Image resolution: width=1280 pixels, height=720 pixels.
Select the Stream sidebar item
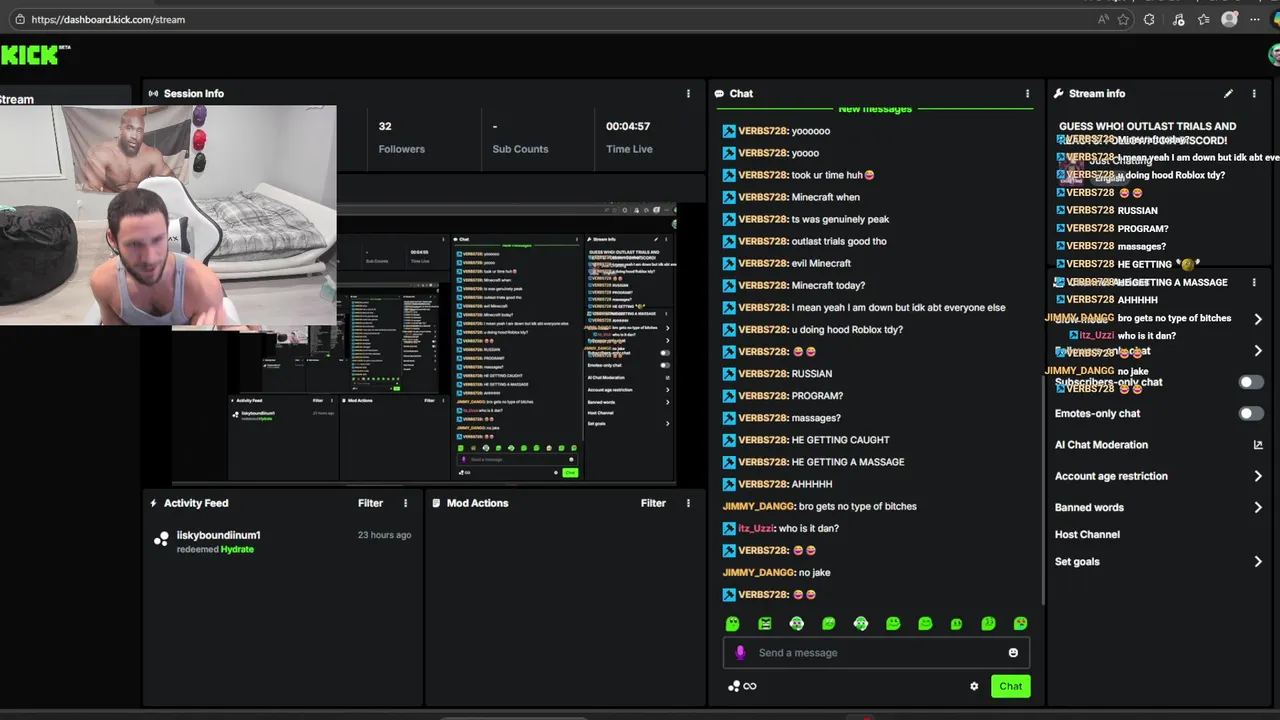pos(65,99)
